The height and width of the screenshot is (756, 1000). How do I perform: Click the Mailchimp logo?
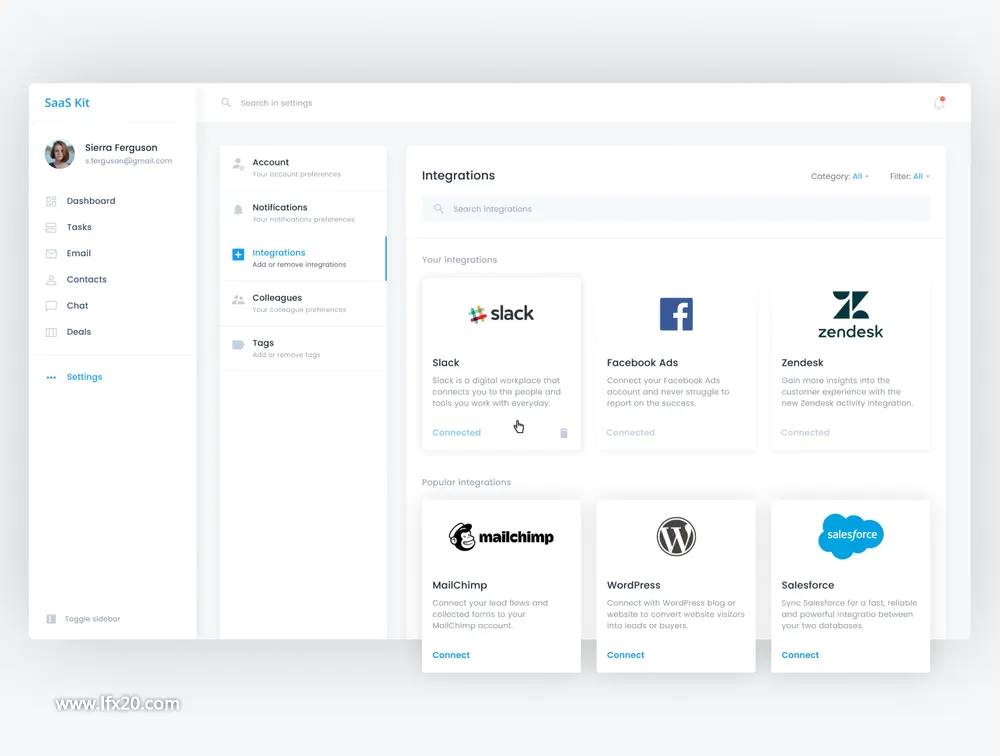click(x=501, y=537)
